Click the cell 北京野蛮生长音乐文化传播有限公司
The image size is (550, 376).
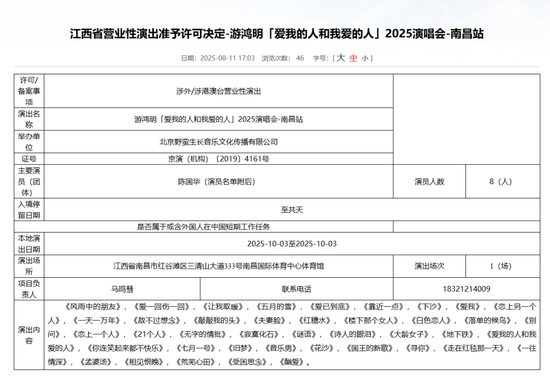[219, 142]
